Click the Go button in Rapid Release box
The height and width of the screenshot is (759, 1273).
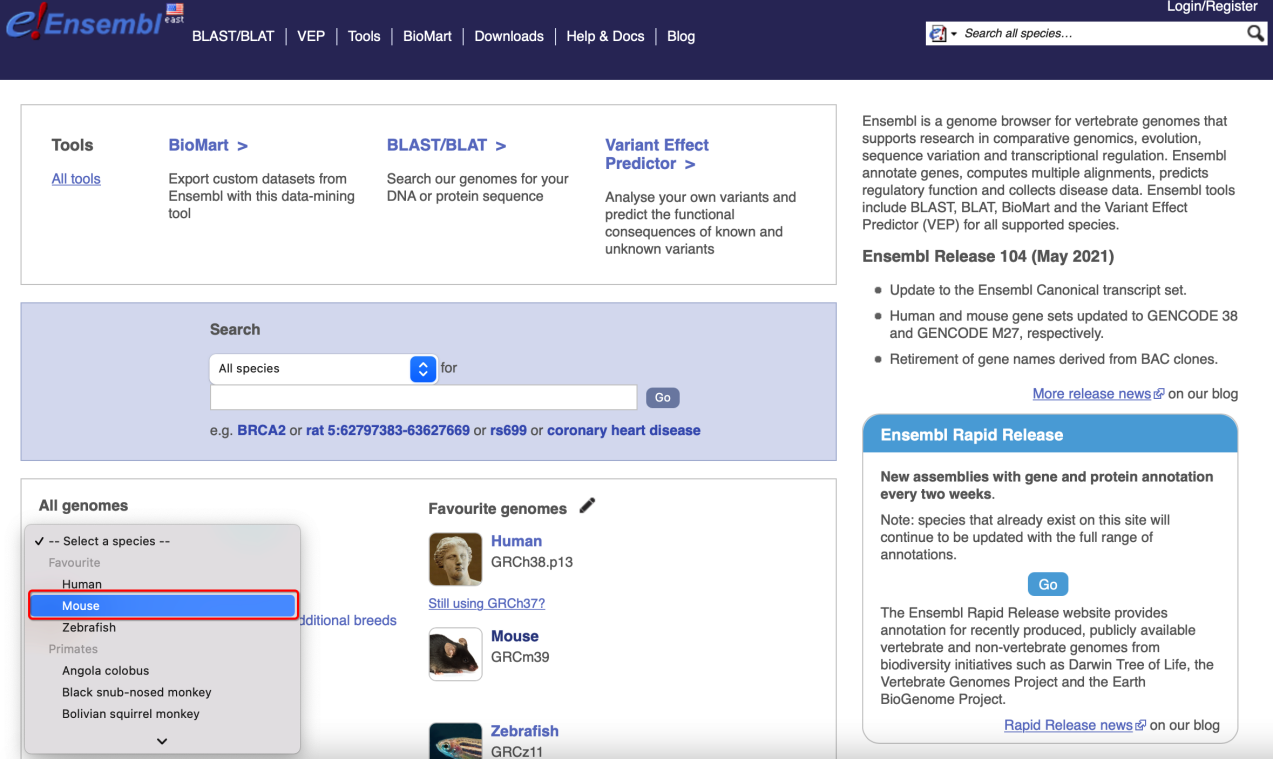tap(1048, 584)
